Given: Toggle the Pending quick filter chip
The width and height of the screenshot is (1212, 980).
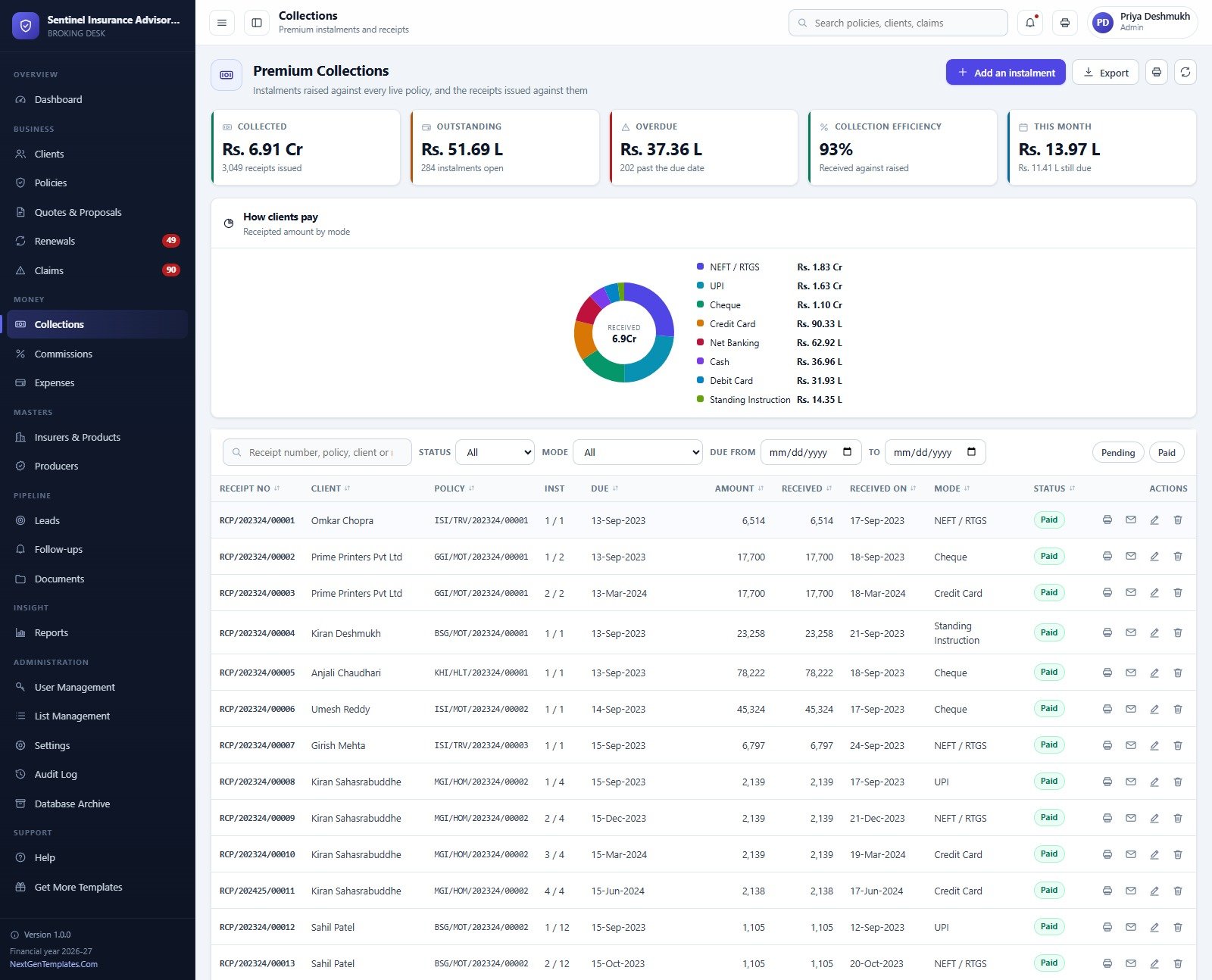Looking at the screenshot, I should coord(1118,452).
